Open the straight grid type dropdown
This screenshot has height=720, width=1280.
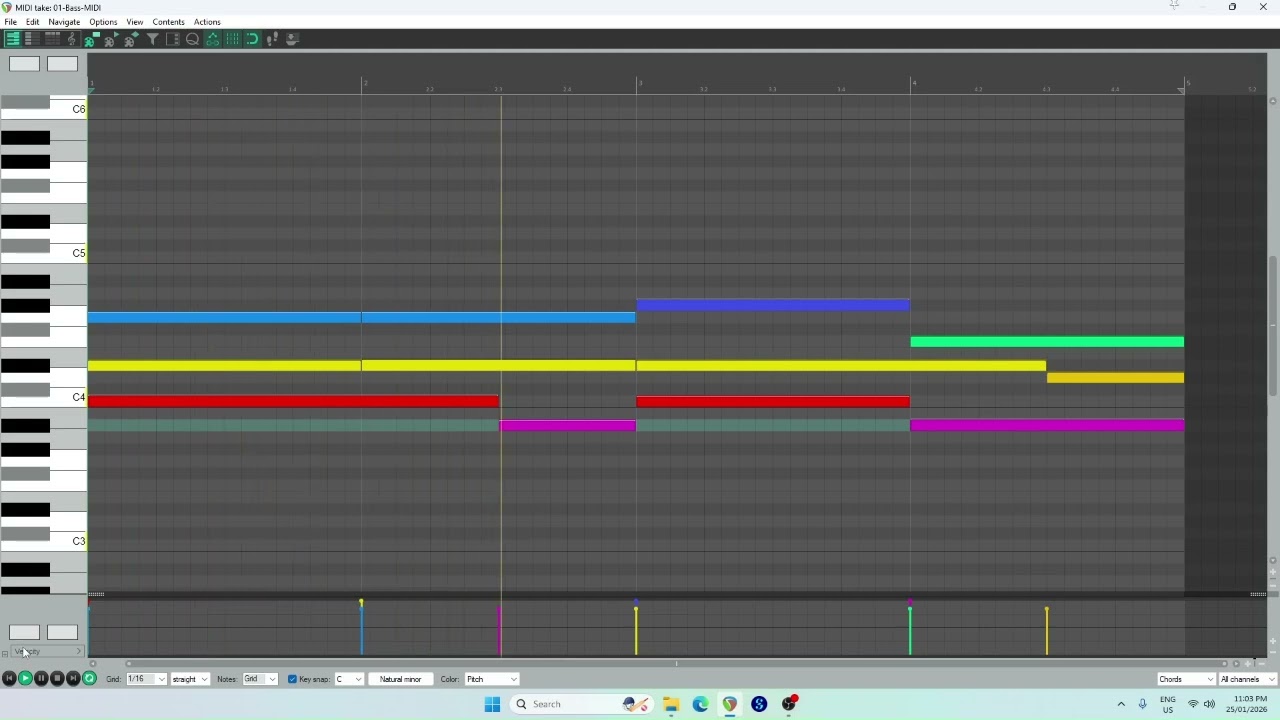pyautogui.click(x=189, y=679)
